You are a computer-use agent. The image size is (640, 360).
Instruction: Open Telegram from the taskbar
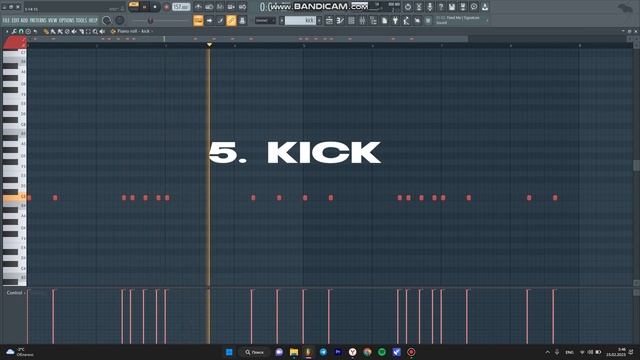[x=323, y=352]
